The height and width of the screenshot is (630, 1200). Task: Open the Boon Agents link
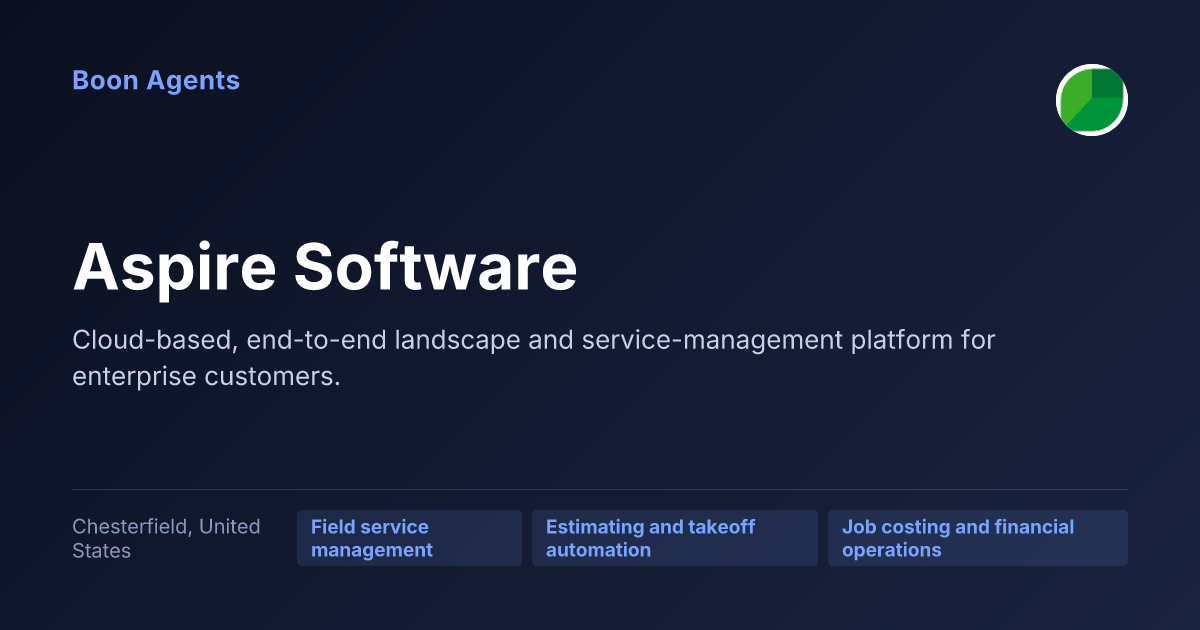(x=156, y=81)
